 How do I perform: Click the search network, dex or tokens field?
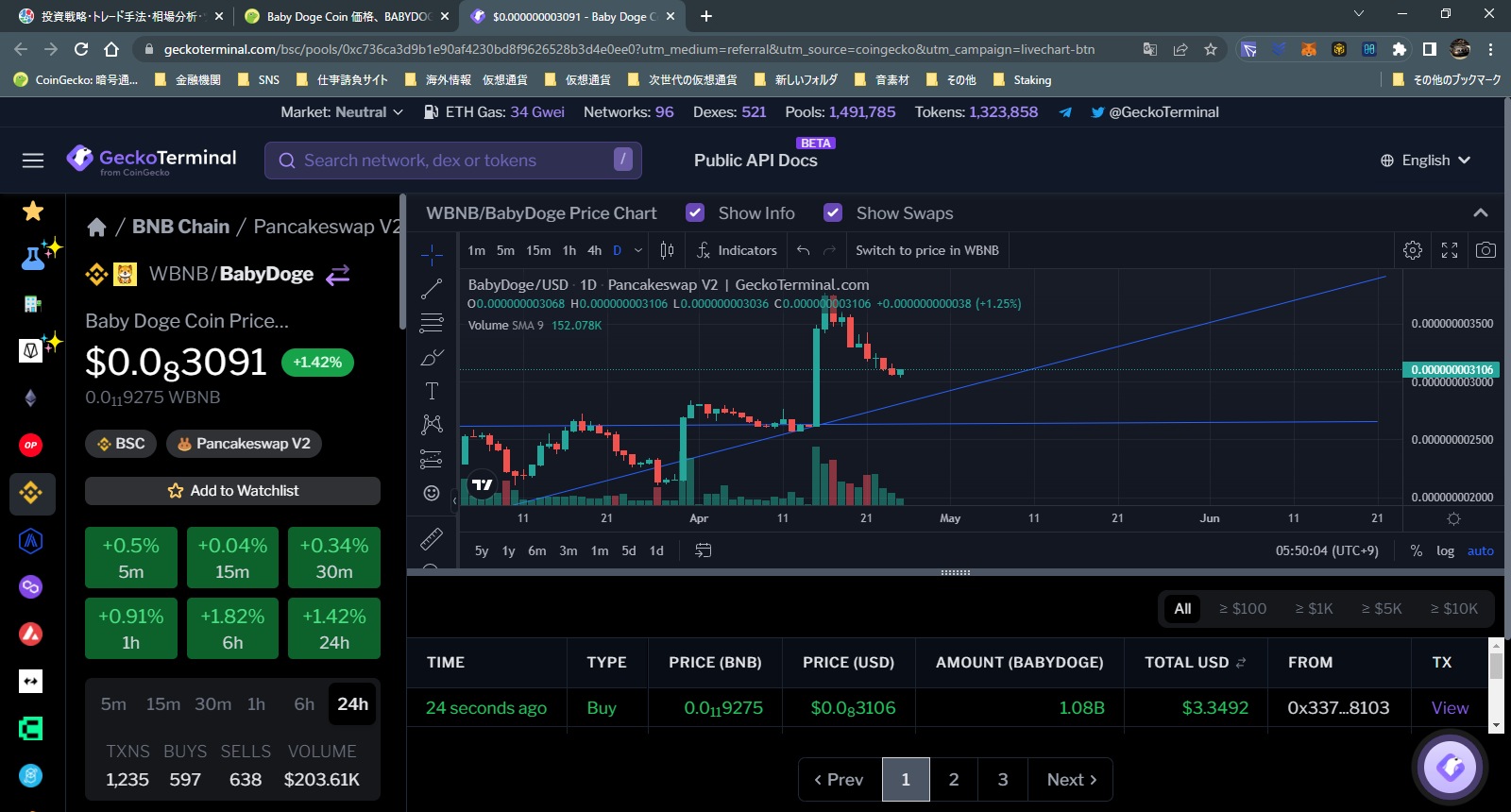click(453, 161)
